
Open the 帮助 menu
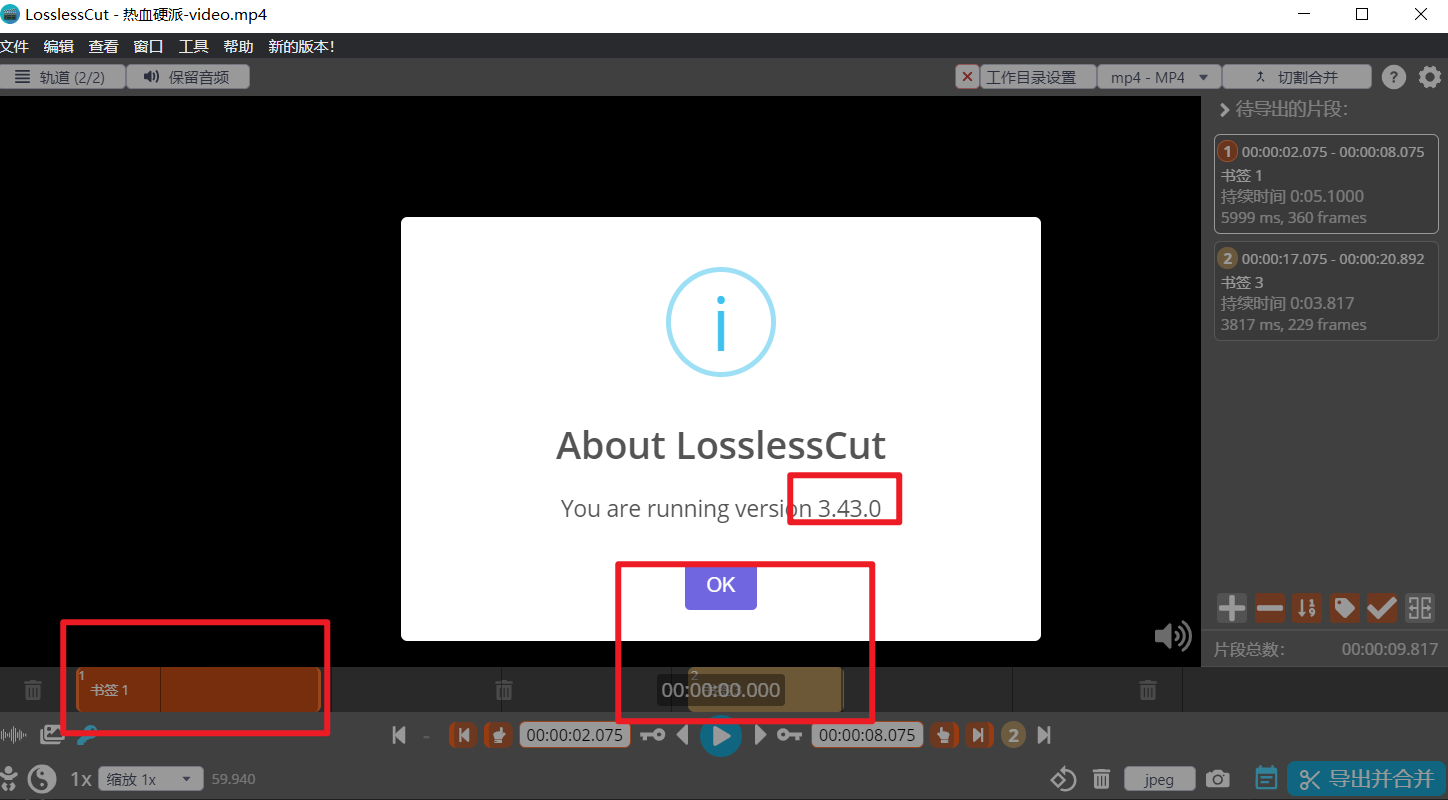pos(239,46)
